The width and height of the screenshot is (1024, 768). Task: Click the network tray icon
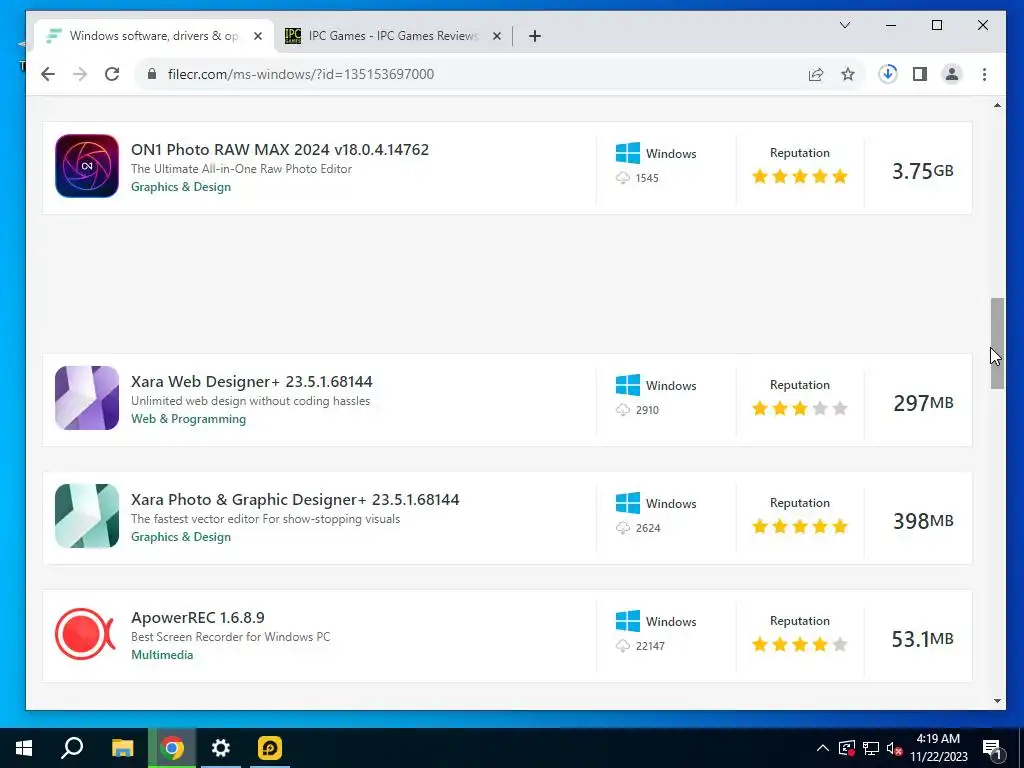pyautogui.click(x=871, y=748)
